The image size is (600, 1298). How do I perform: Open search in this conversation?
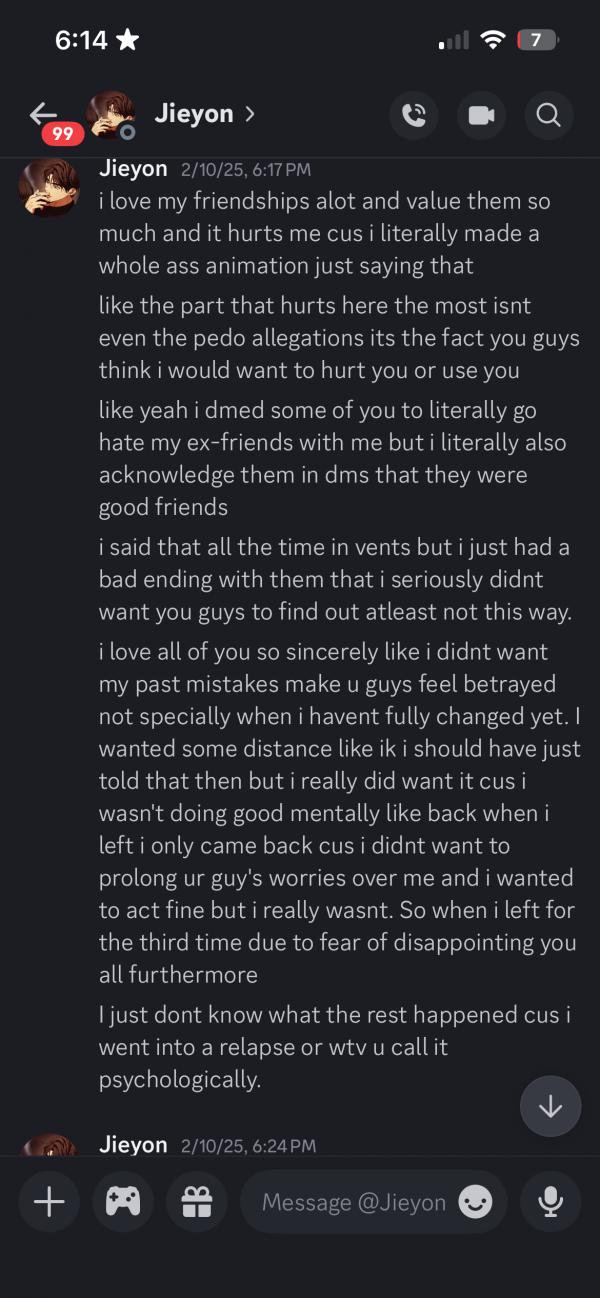548,115
